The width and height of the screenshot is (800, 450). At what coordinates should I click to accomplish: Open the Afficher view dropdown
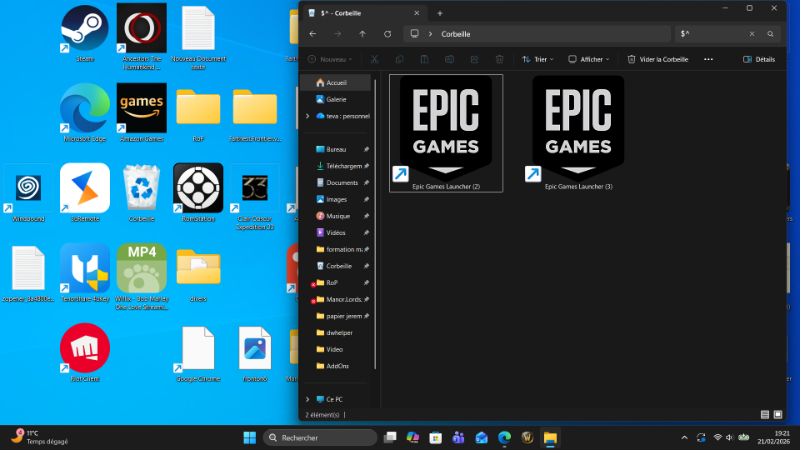pyautogui.click(x=588, y=59)
